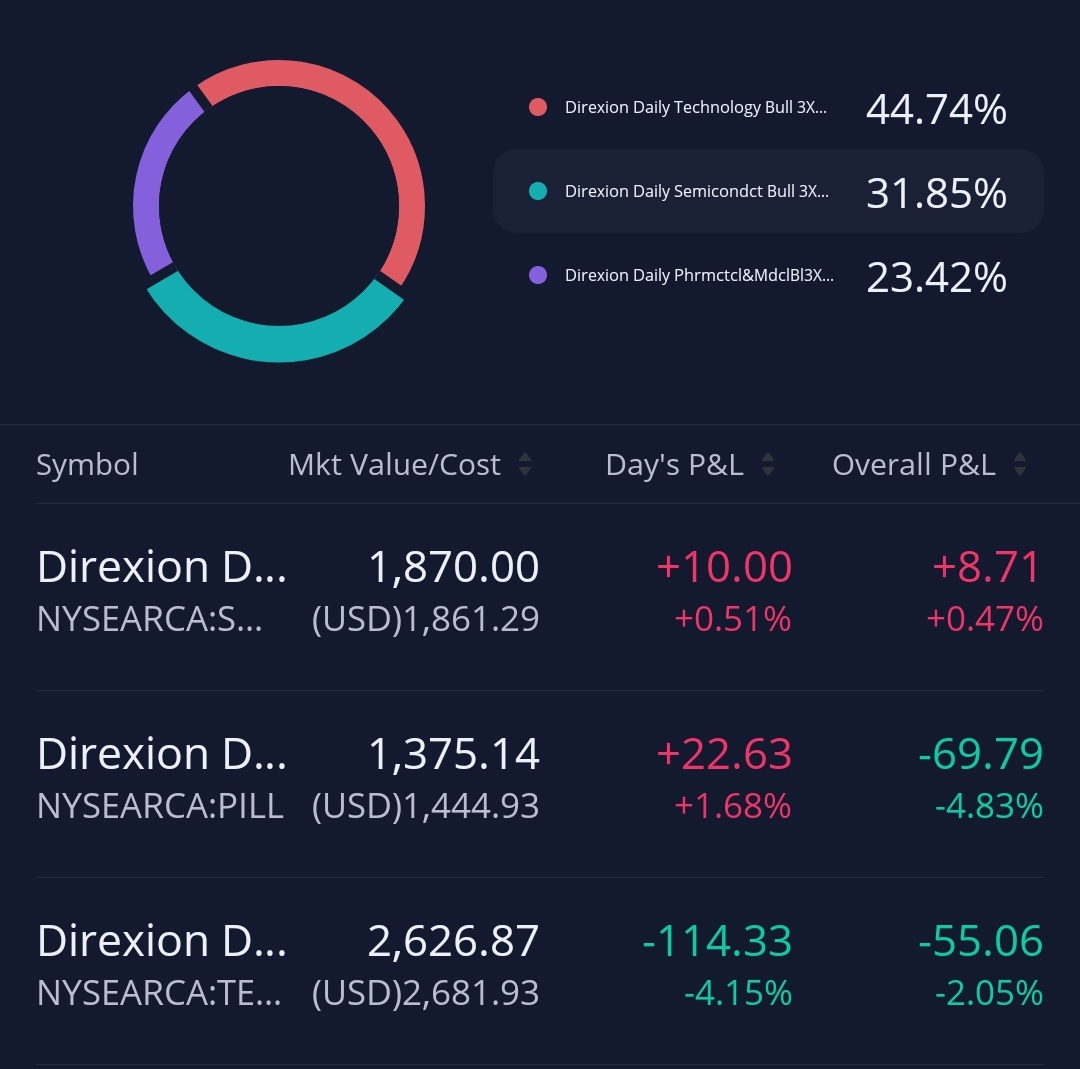Sort by Mkt Value/Cost arrows
The width and height of the screenshot is (1080, 1069).
pyautogui.click(x=525, y=464)
